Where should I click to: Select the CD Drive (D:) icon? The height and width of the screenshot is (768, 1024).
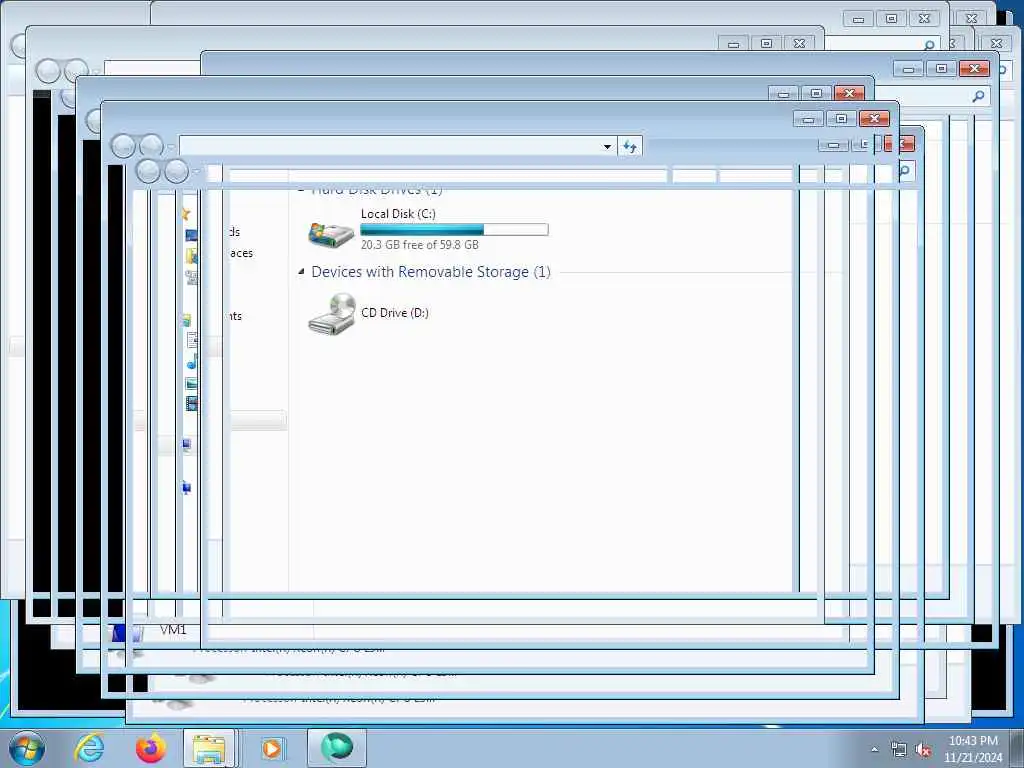point(332,314)
